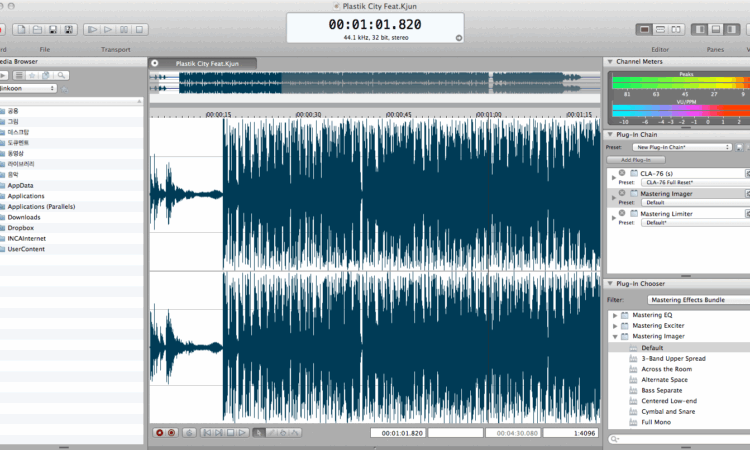This screenshot has height=450, width=750.
Task: Open a file with the Open icon
Action: (39, 30)
